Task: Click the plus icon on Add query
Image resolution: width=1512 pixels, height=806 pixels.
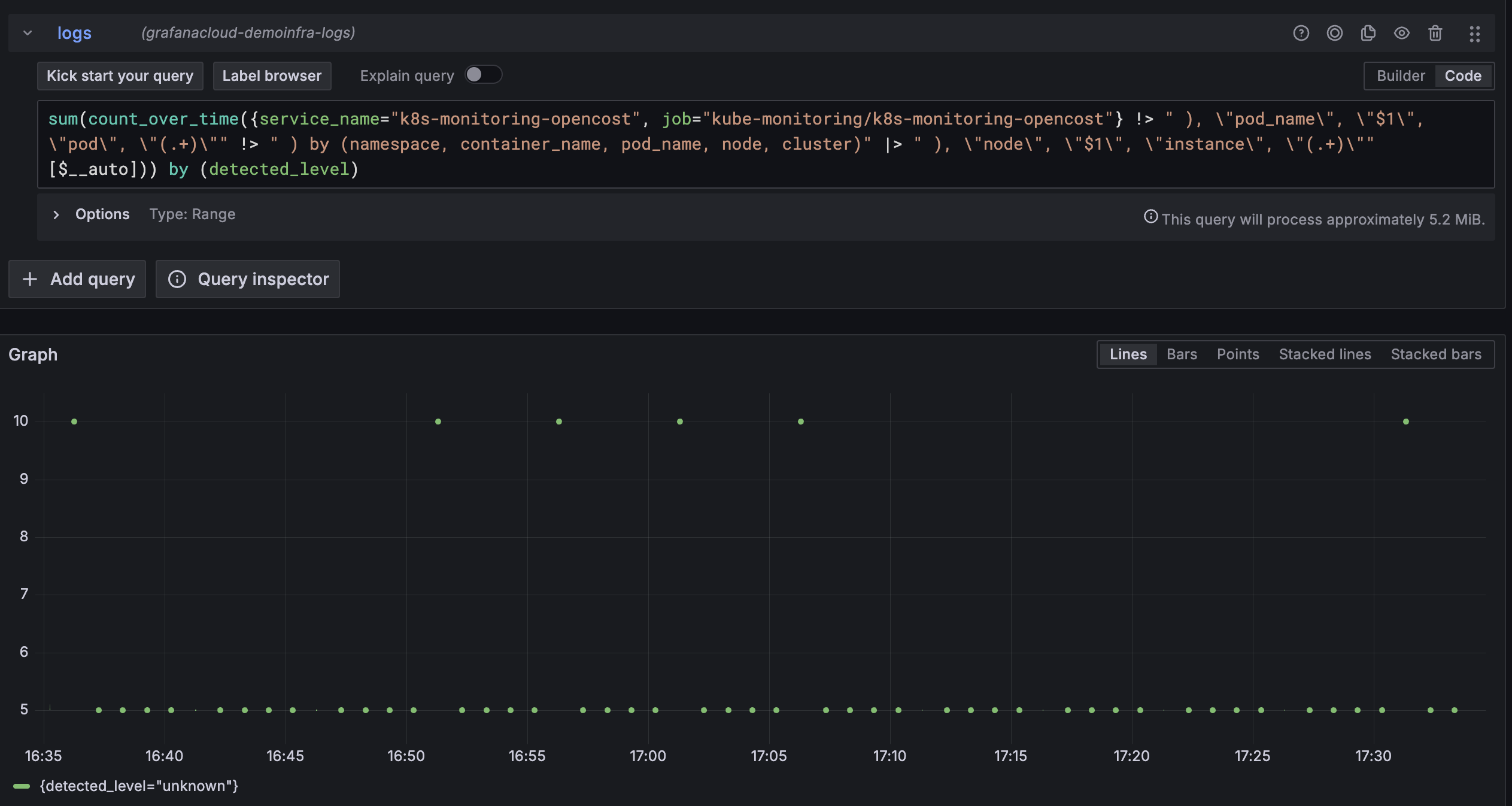Action: click(x=30, y=279)
